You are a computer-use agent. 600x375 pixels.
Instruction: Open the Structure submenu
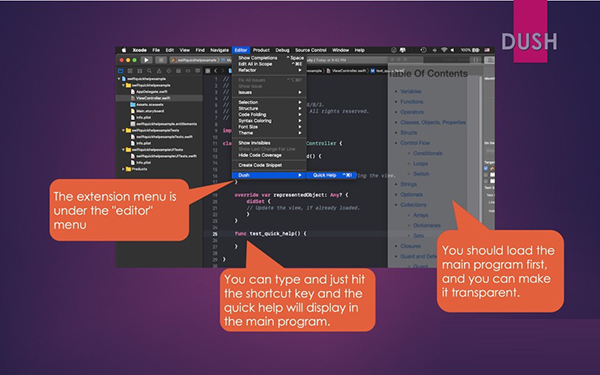click(x=269, y=108)
